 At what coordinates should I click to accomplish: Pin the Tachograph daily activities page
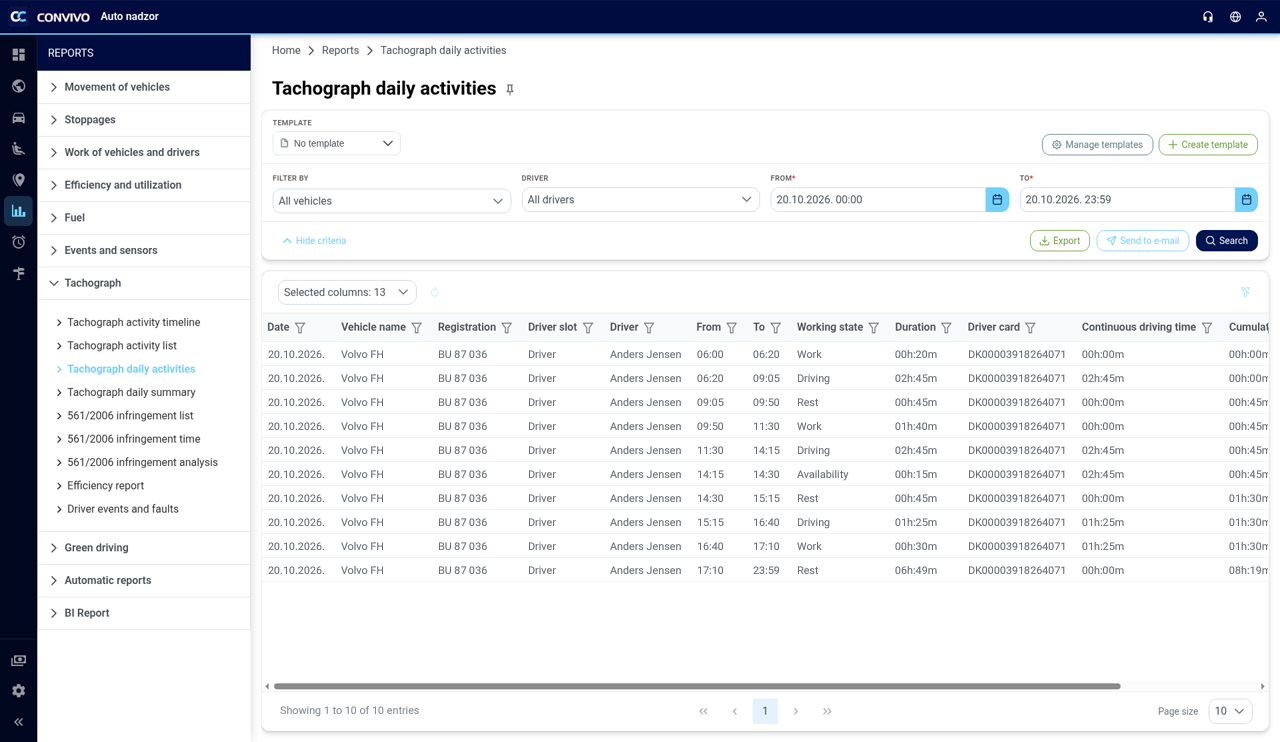coord(510,90)
